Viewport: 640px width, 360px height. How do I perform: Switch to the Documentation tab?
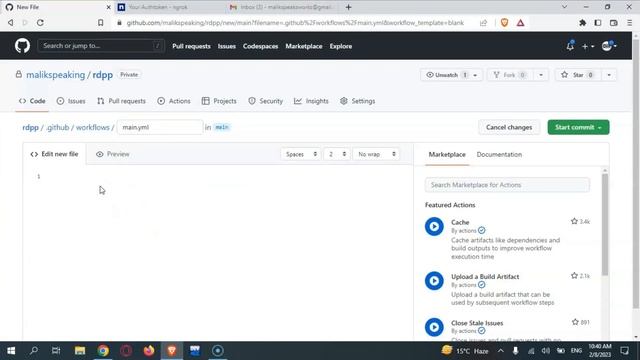[499, 154]
